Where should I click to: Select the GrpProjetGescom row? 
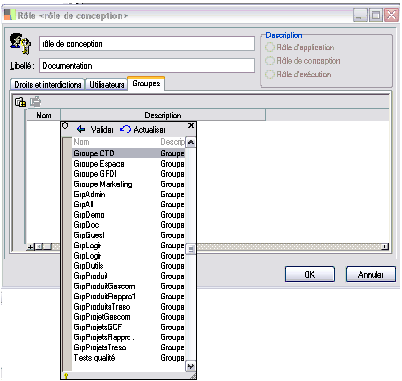pyautogui.click(x=129, y=317)
